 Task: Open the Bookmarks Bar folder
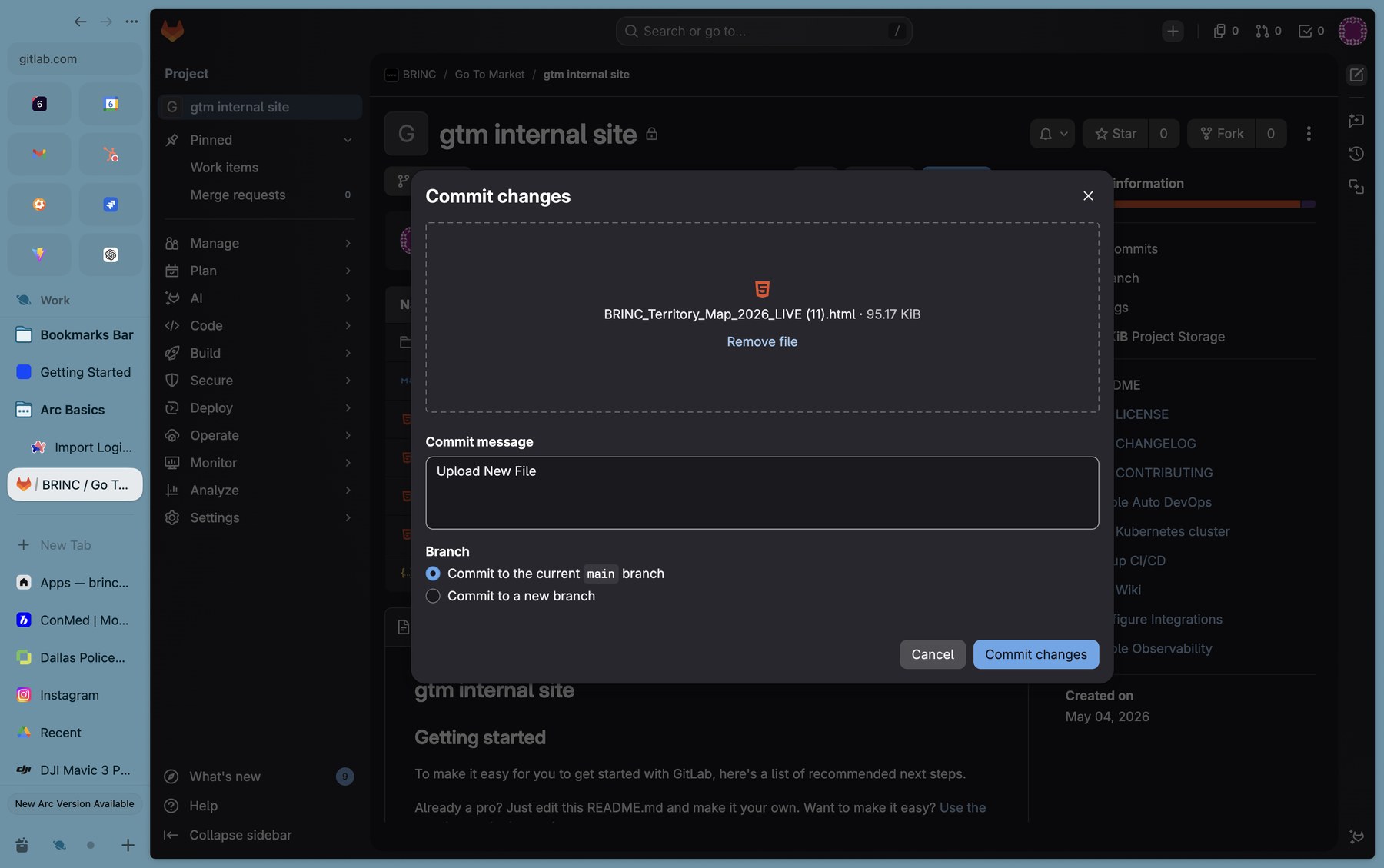75,334
